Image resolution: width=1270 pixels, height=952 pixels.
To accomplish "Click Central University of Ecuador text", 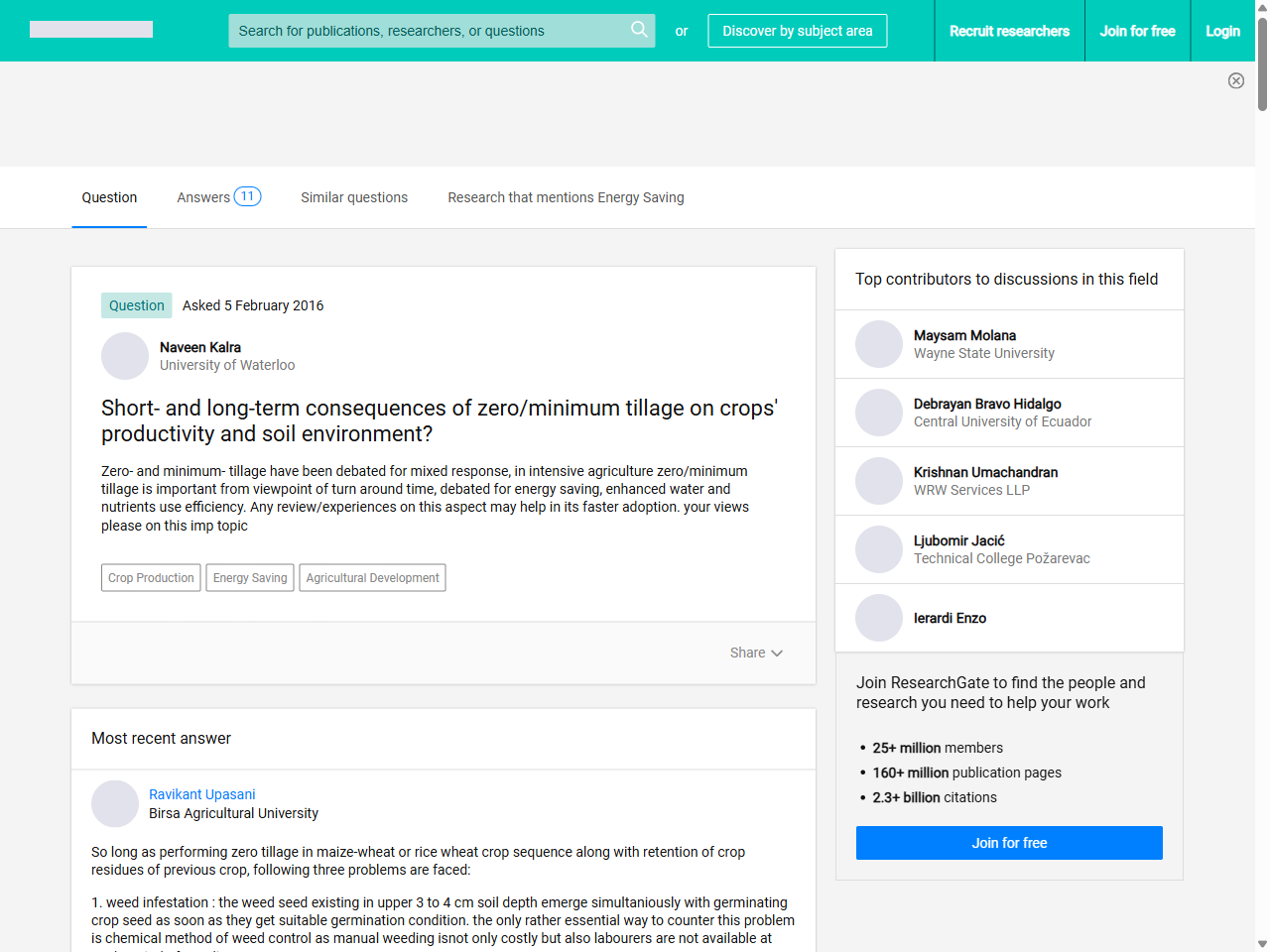I will tap(1002, 421).
